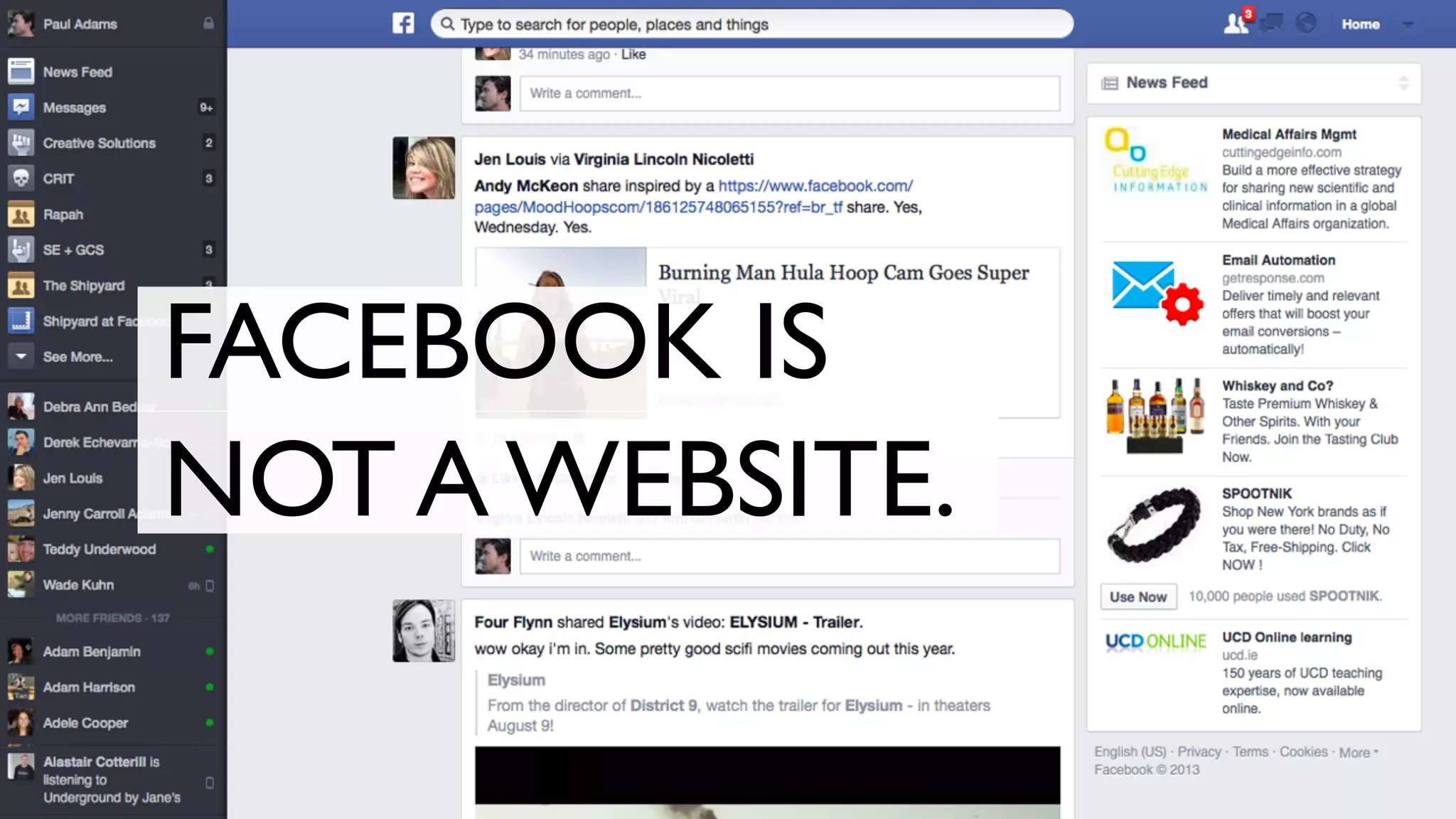The height and width of the screenshot is (819, 1456).
Task: Go to Home in top bar
Action: point(1361,24)
